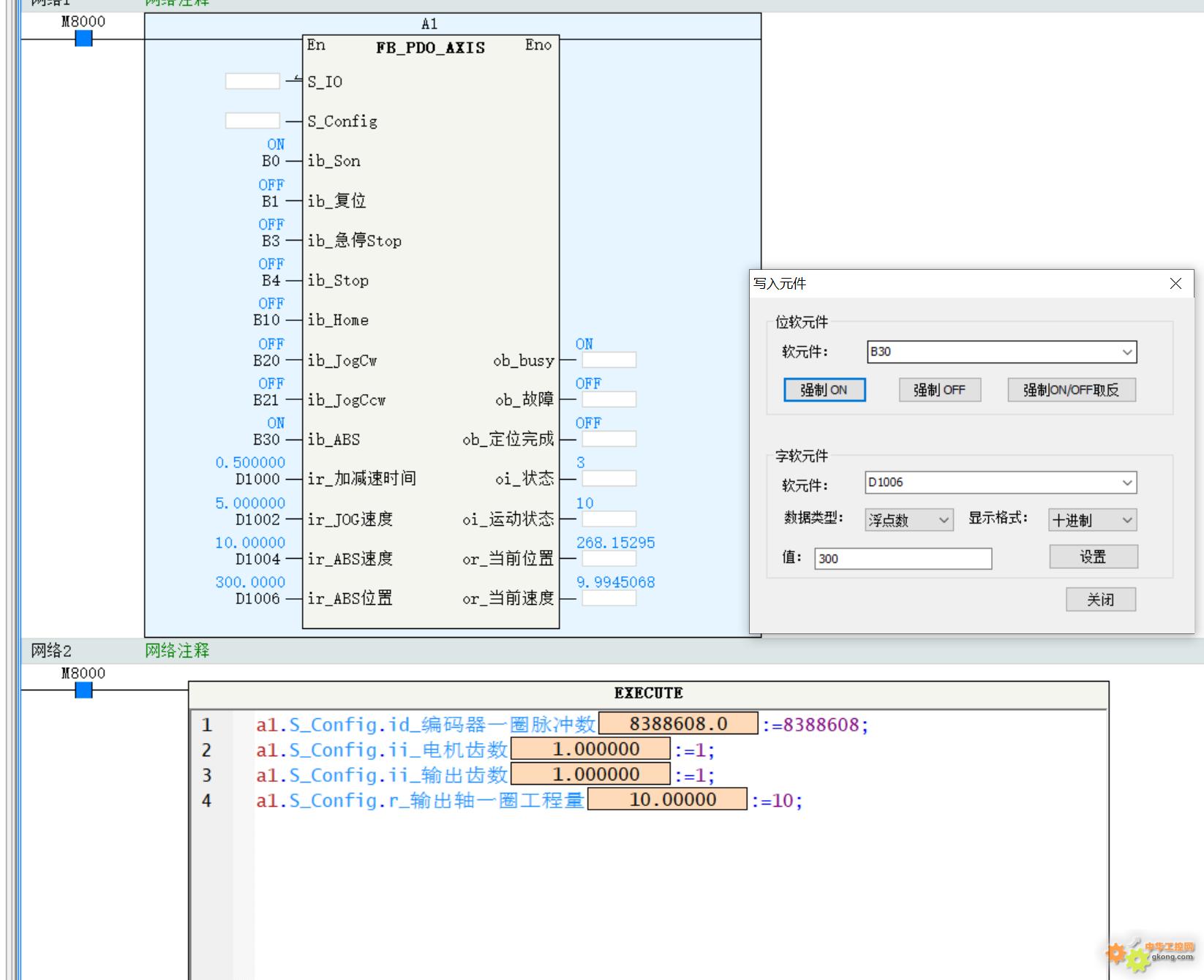Select the D1000 operand on ir_加减速时间
The width and height of the screenshot is (1204, 980).
pyautogui.click(x=257, y=479)
